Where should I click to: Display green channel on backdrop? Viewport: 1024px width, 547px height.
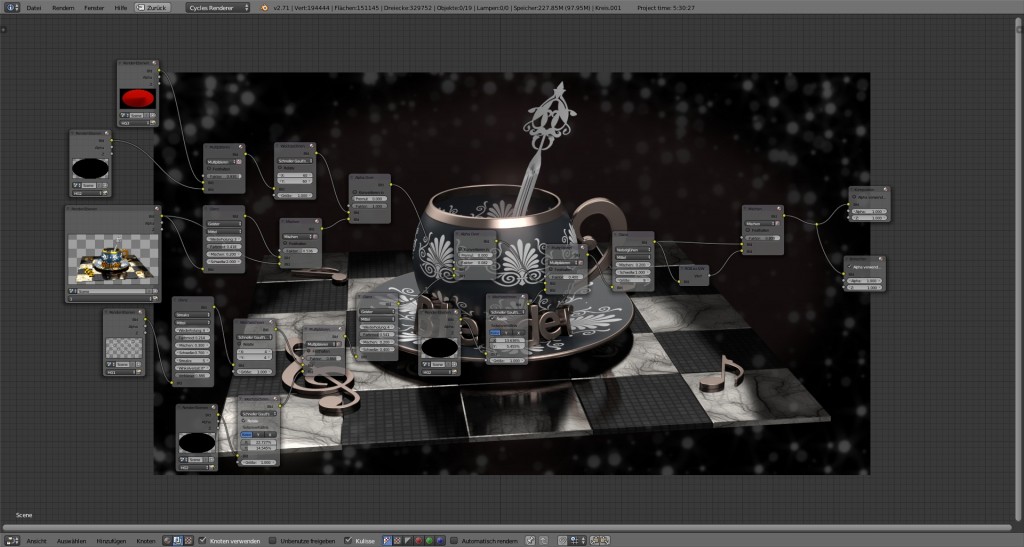click(429, 540)
